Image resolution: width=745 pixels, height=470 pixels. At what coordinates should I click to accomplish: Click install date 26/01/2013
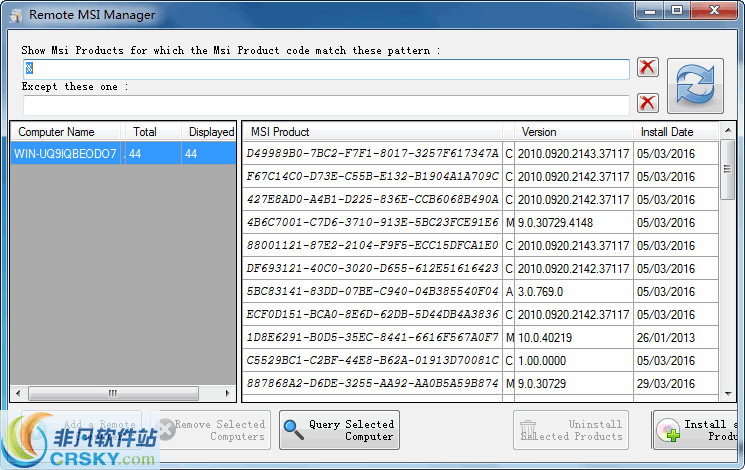click(x=675, y=337)
